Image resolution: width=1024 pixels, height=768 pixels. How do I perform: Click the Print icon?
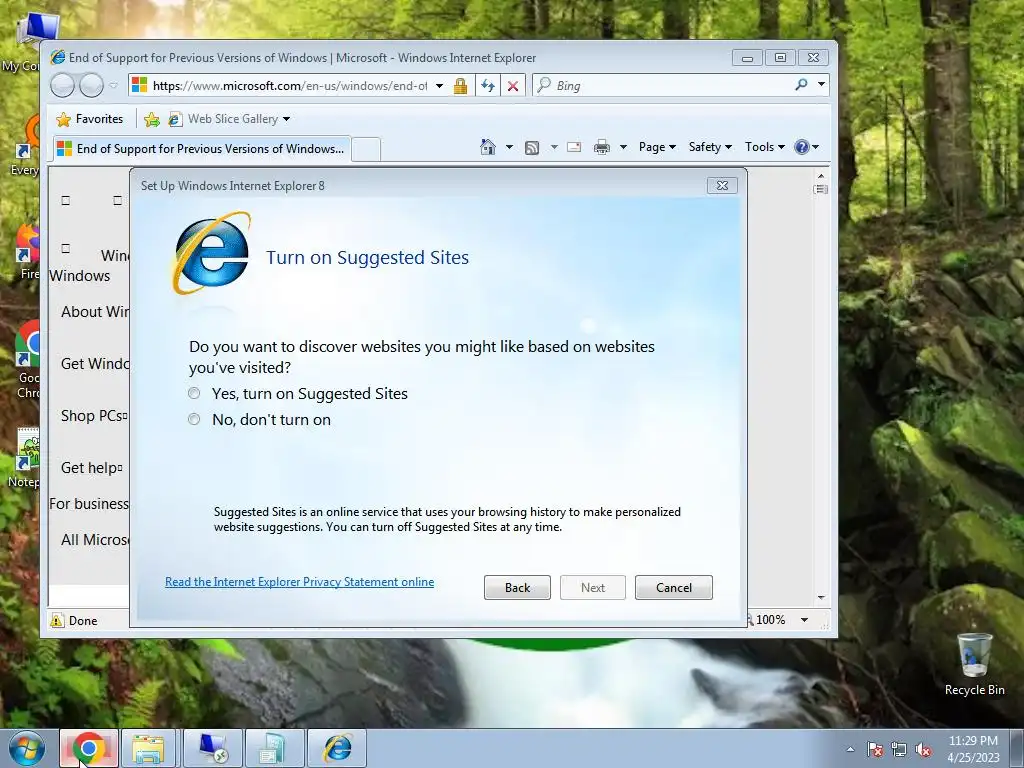601,147
